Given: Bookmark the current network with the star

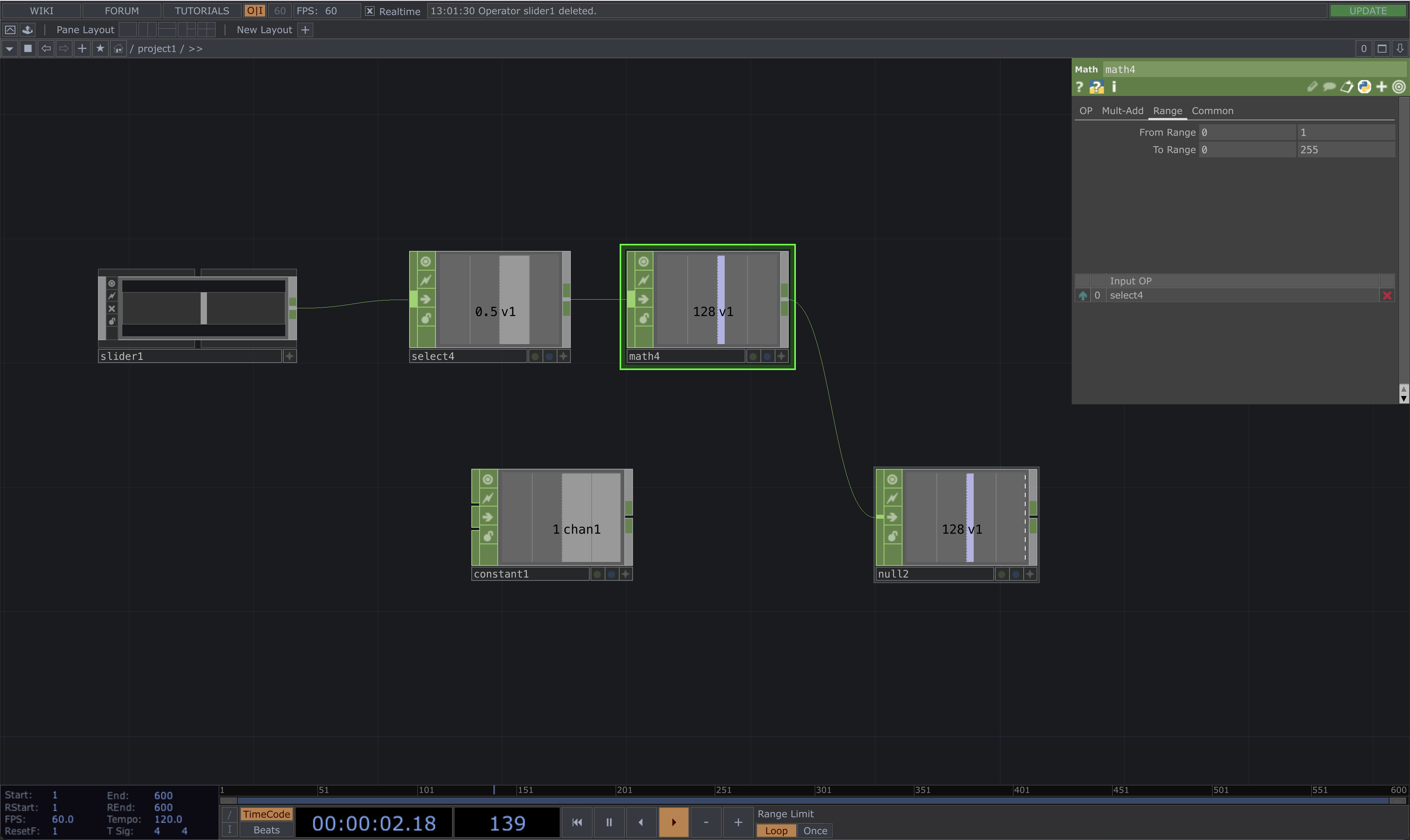Looking at the screenshot, I should point(100,49).
